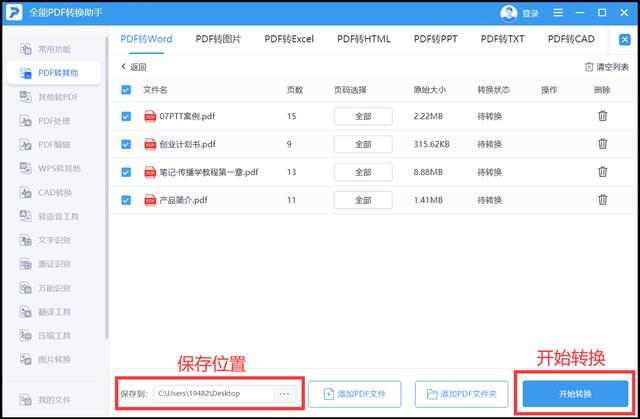Switch to the PDF转Excel tab

(289, 39)
